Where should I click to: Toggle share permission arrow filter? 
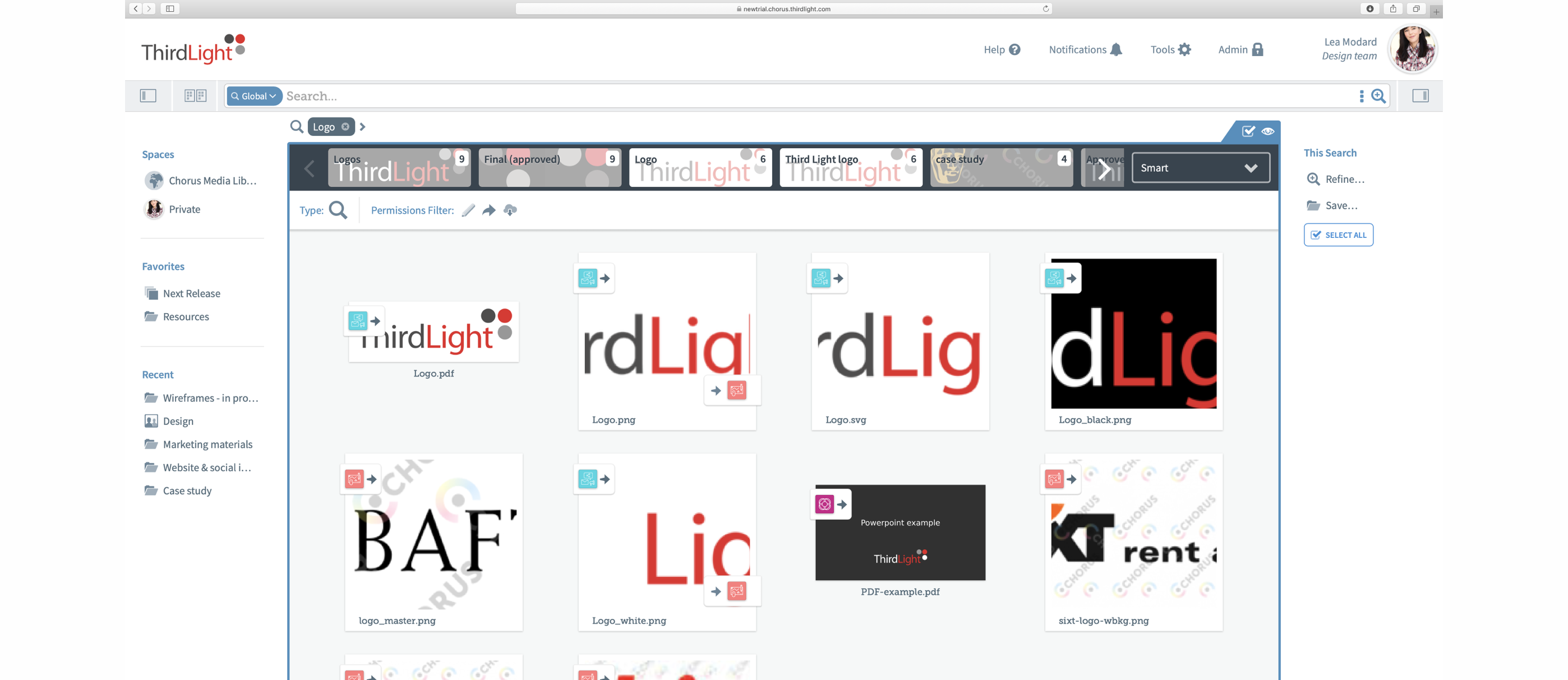489,210
